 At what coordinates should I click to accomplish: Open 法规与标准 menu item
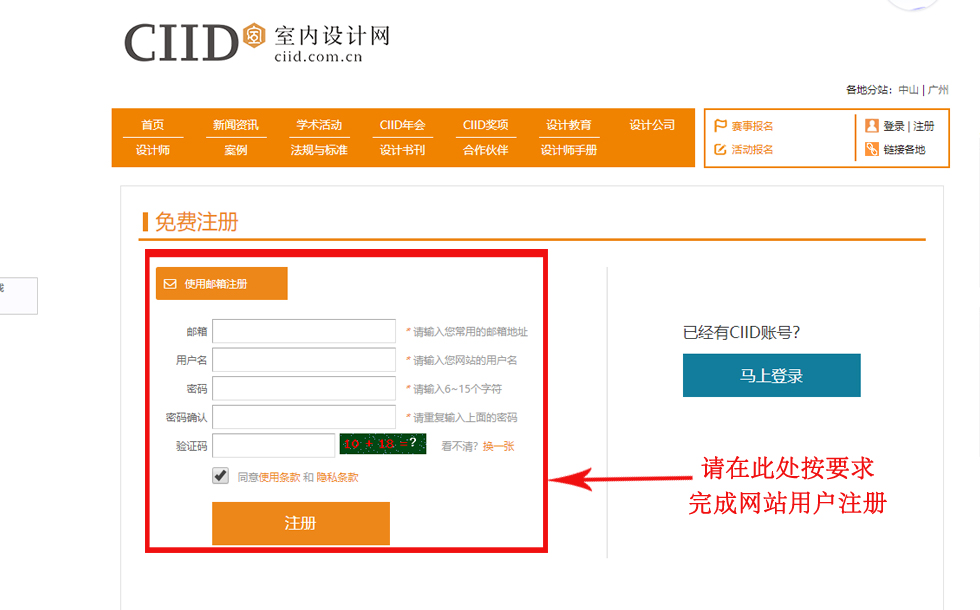coord(319,150)
